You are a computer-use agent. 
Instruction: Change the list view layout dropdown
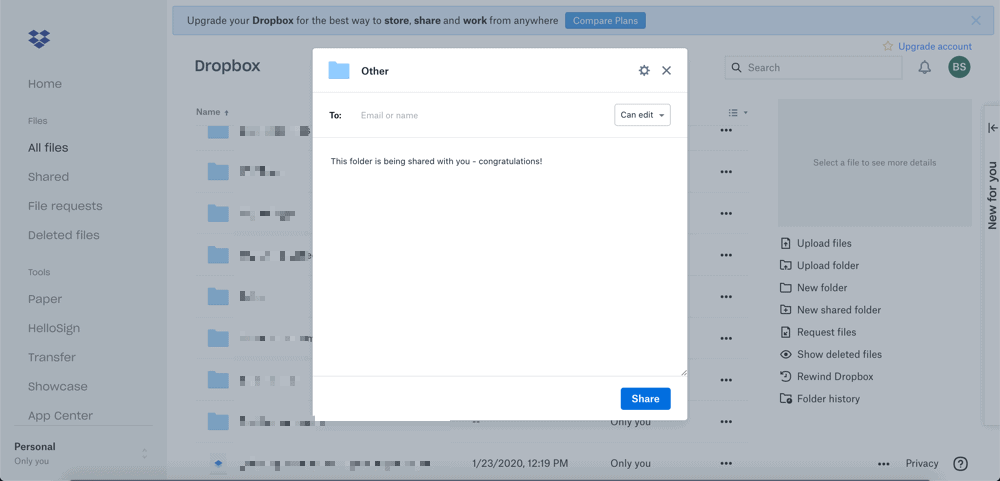click(738, 113)
